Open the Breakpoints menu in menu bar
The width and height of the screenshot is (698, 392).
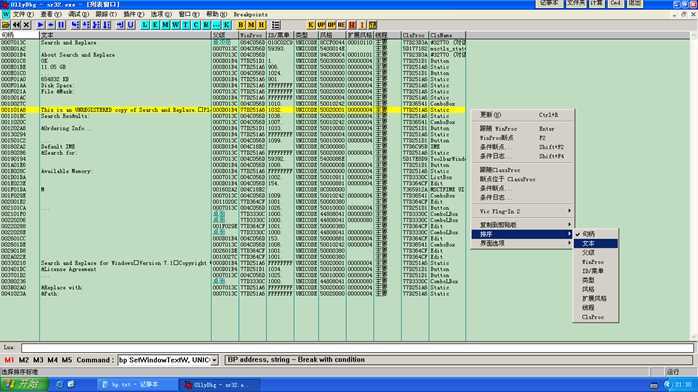pyautogui.click(x=251, y=15)
